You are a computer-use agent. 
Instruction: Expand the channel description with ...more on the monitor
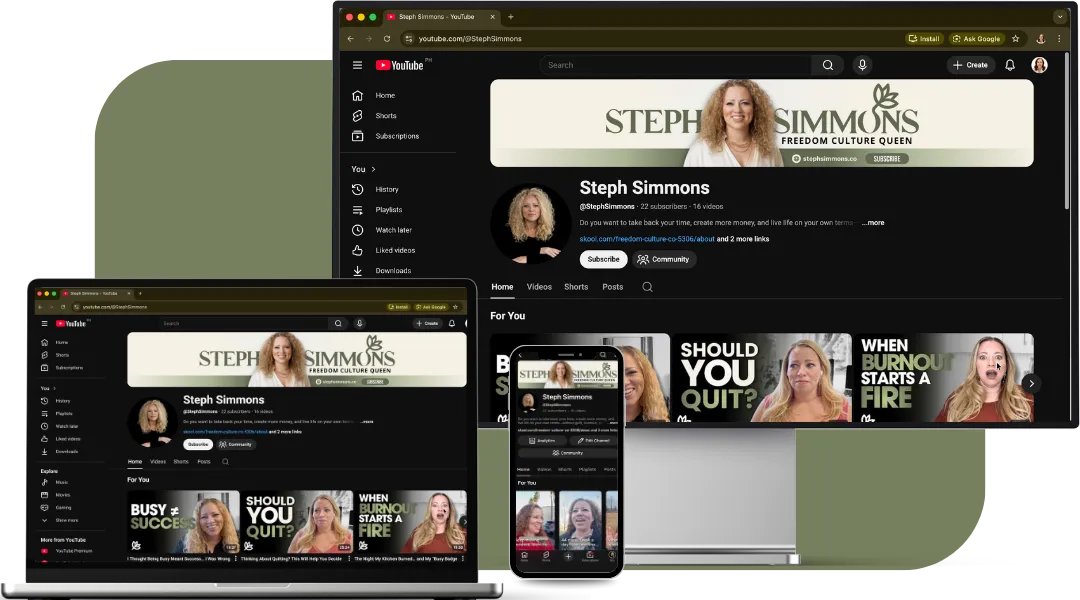click(x=873, y=223)
